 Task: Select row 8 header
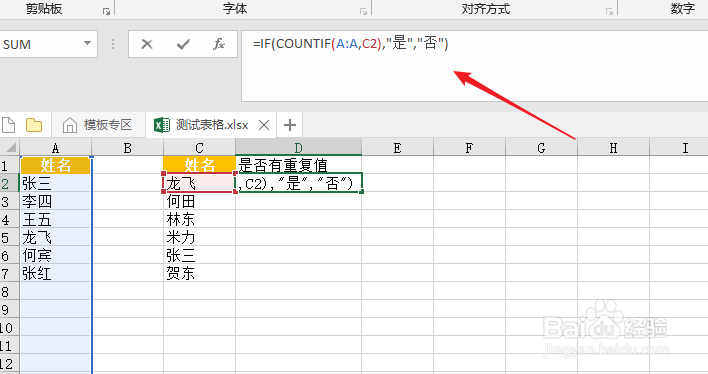click(9, 291)
